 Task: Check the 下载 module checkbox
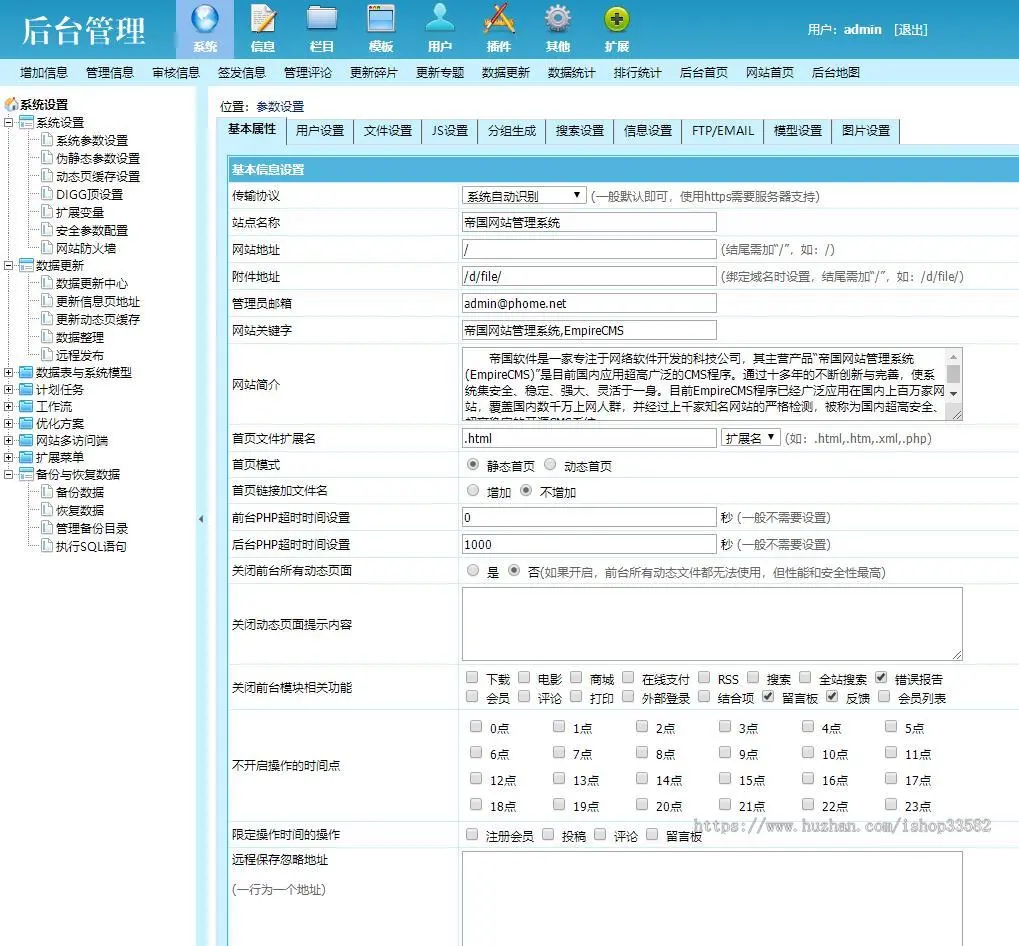[472, 678]
